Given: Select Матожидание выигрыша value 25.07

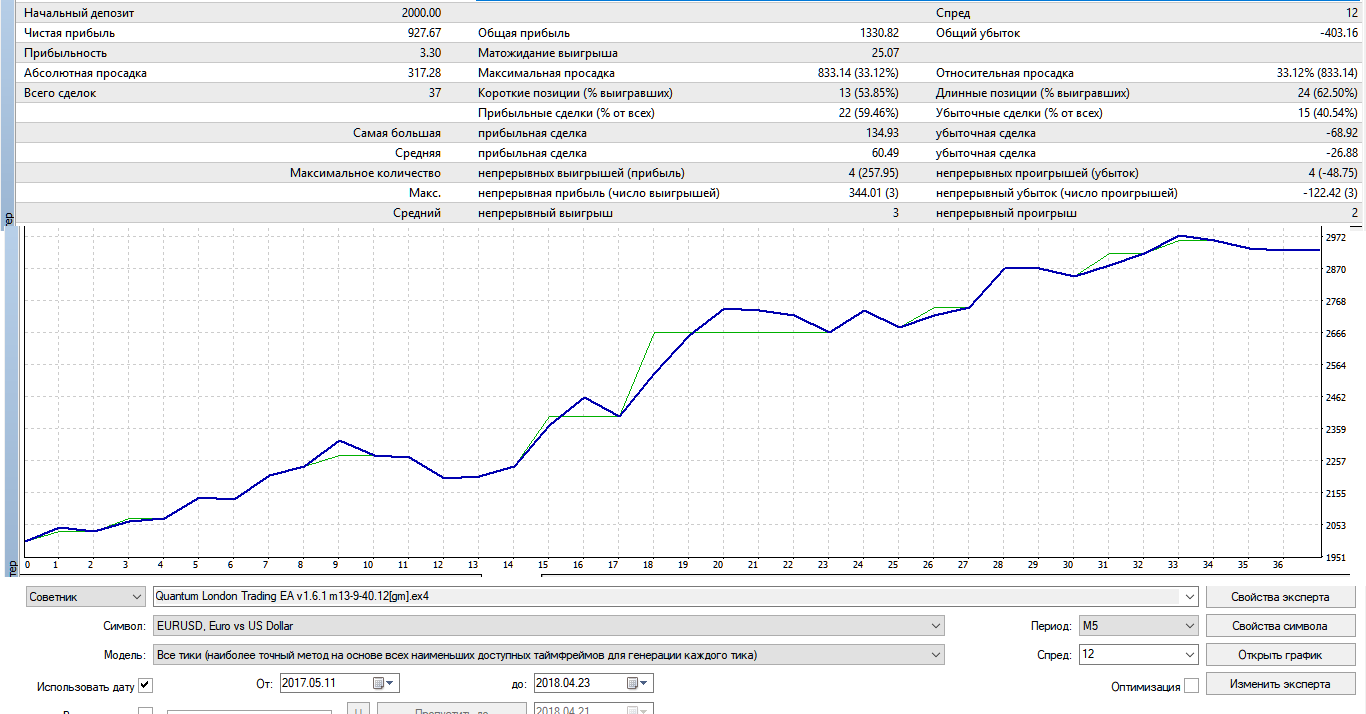Looking at the screenshot, I should [x=885, y=53].
